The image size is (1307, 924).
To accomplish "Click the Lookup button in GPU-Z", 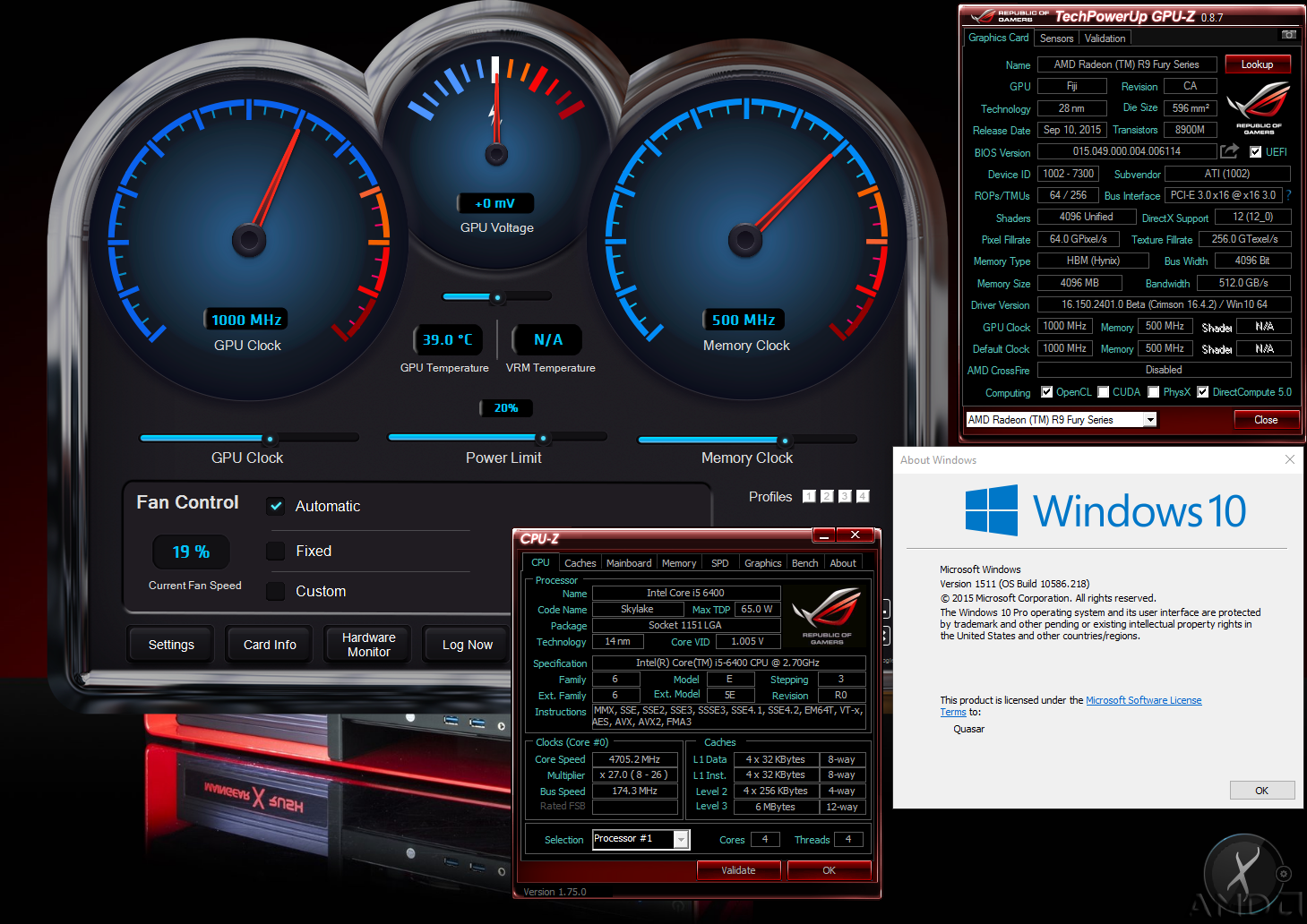I will (x=1257, y=64).
